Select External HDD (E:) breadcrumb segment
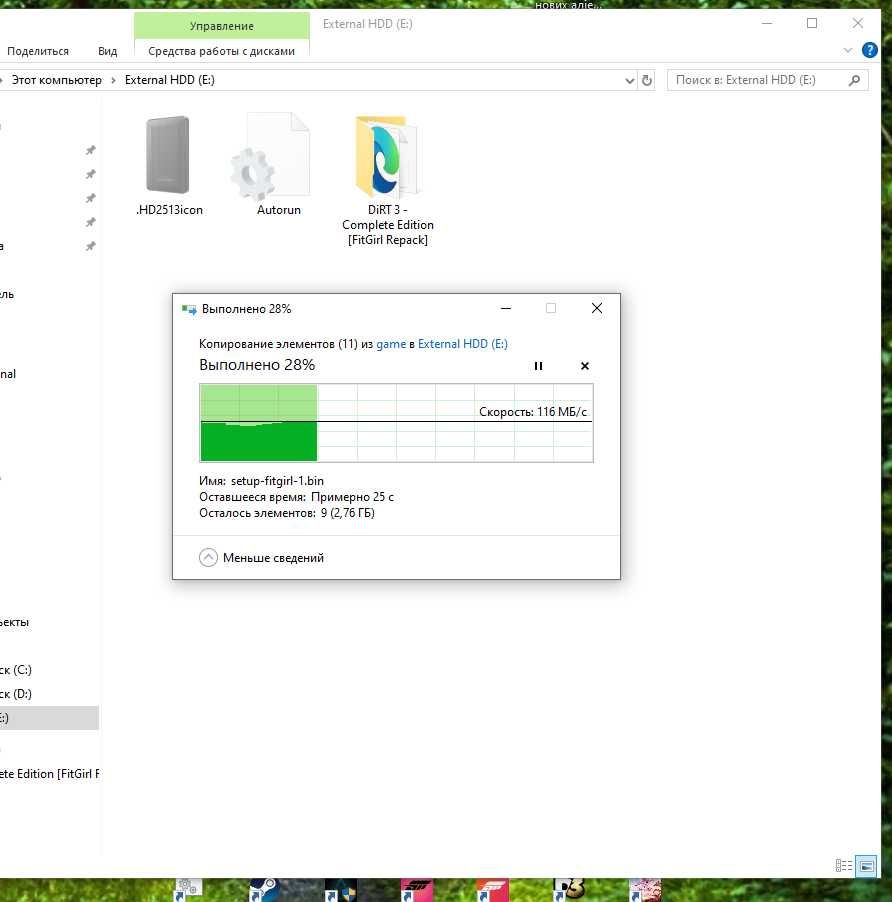Screen dimensions: 892x902 coord(170,80)
